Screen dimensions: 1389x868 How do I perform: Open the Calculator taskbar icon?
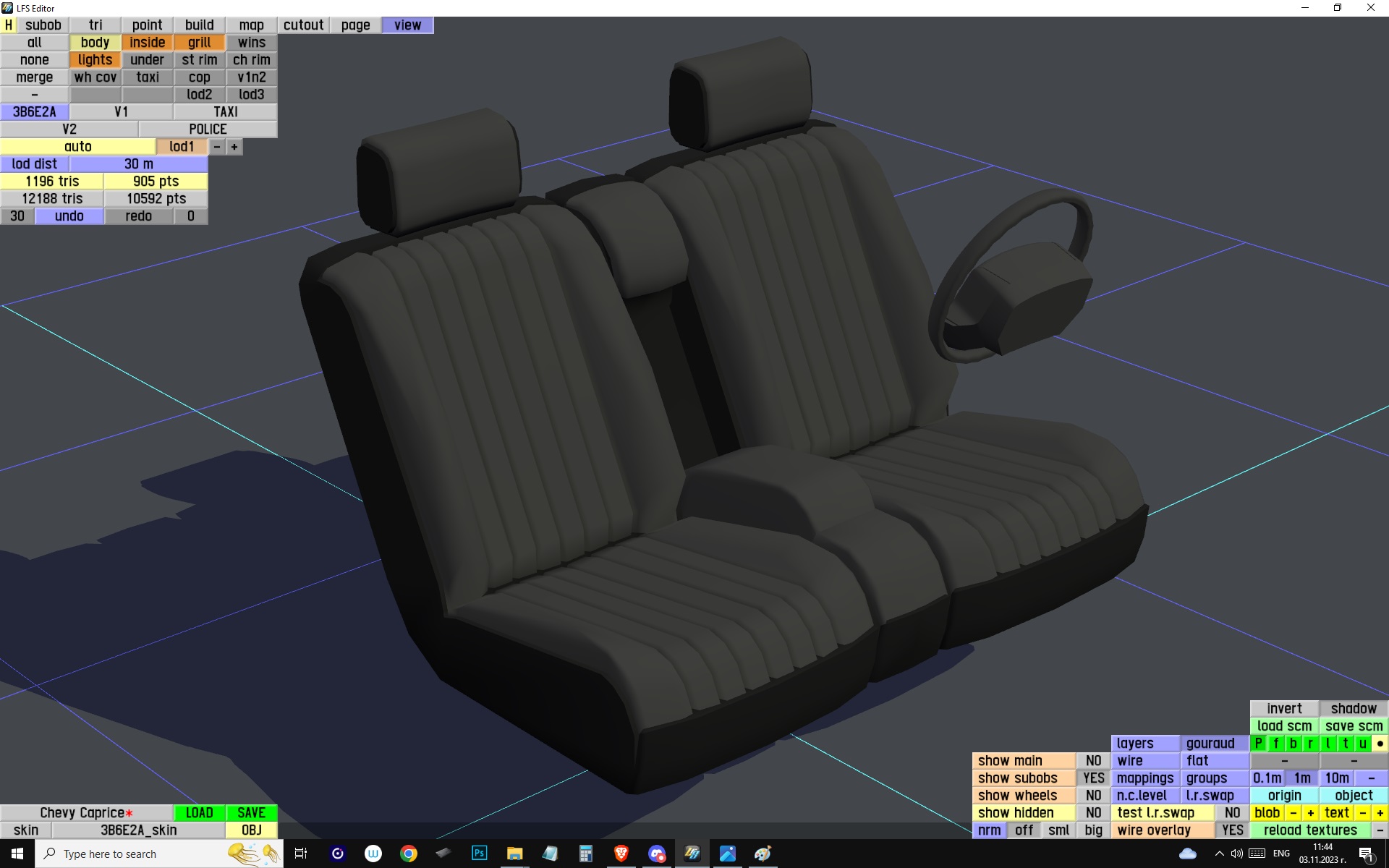pyautogui.click(x=585, y=854)
